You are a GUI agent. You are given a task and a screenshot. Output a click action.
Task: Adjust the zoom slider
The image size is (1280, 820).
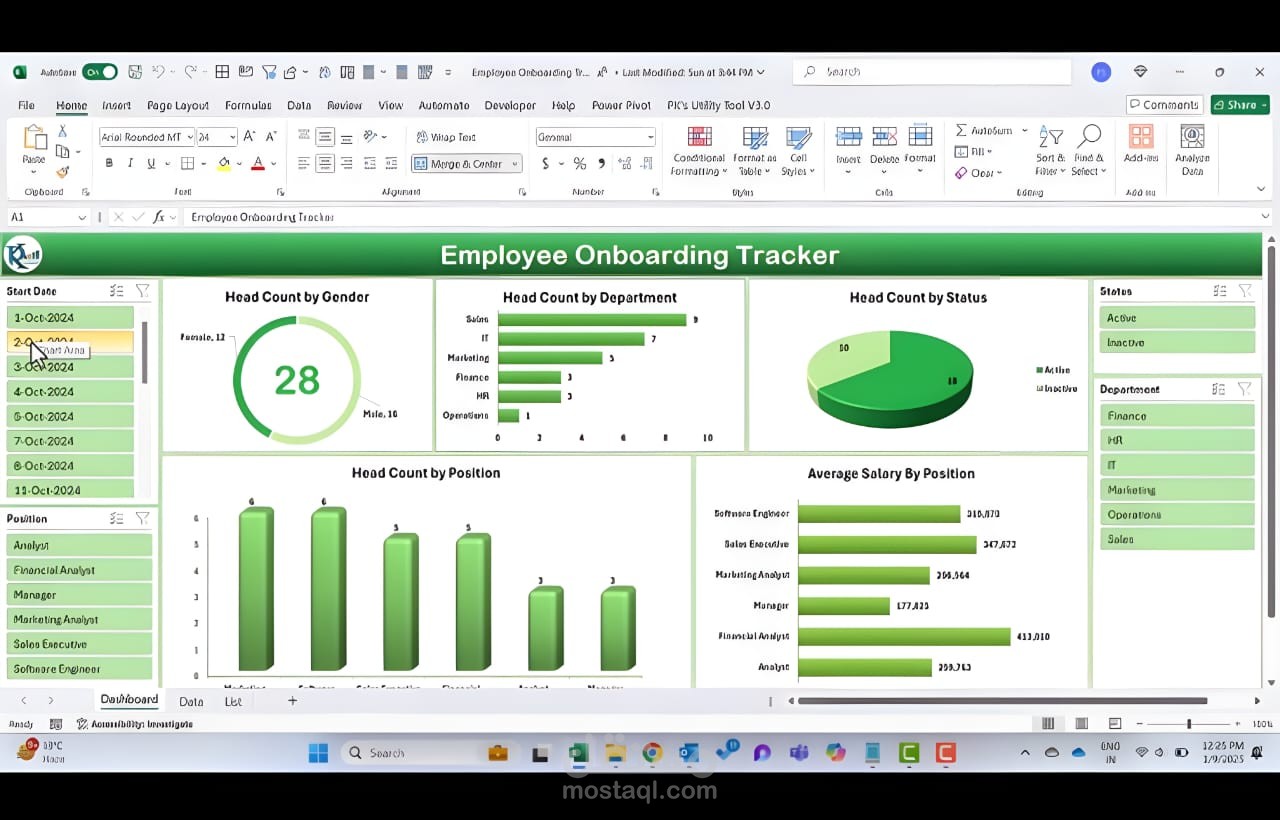1190,722
